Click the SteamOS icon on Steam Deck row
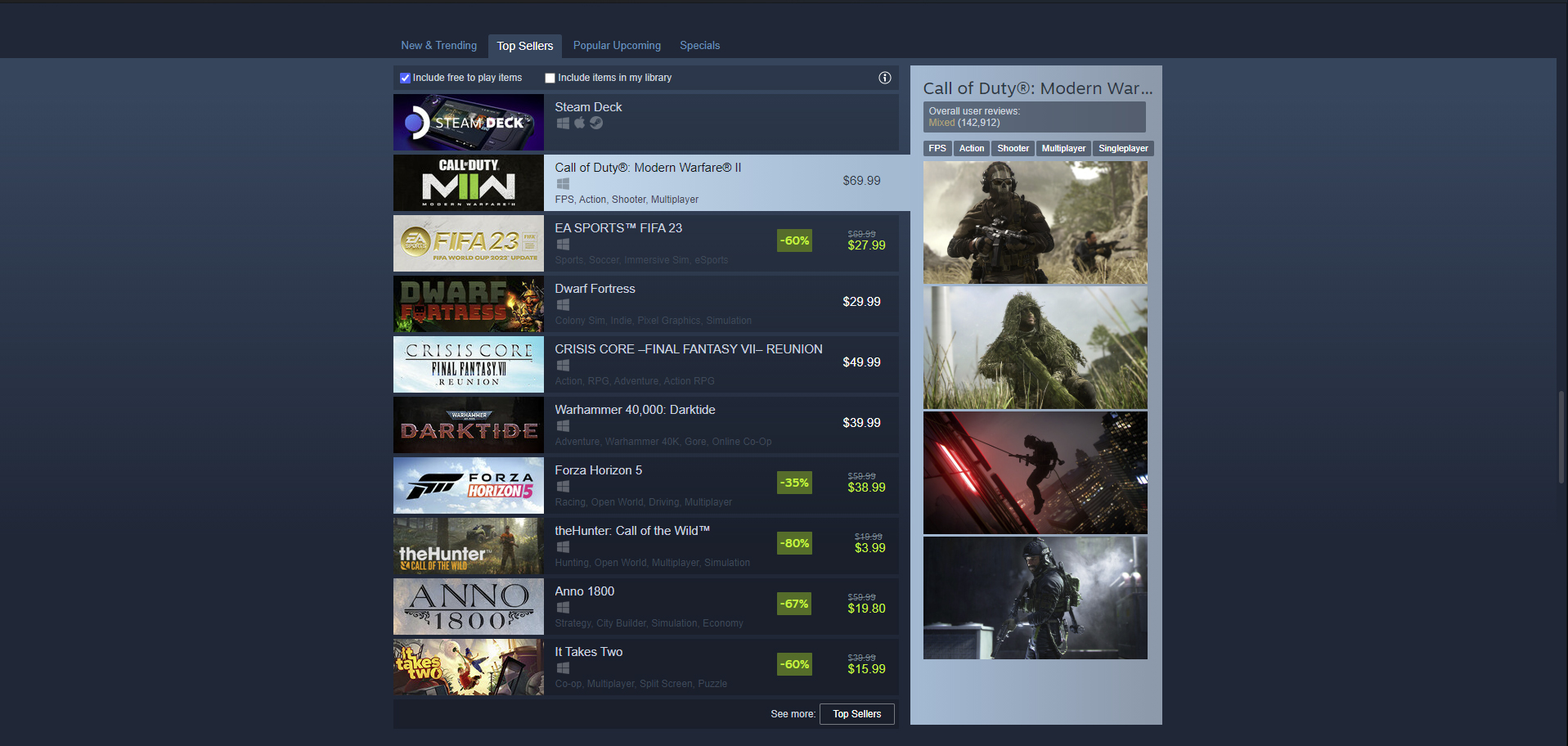Screen dimensions: 1568x746 pyautogui.click(x=596, y=123)
